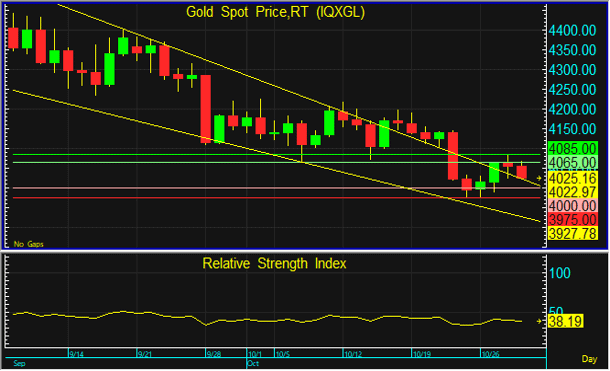
Task: Click the RSI arrow marker beside 38.19
Action: pos(539,321)
